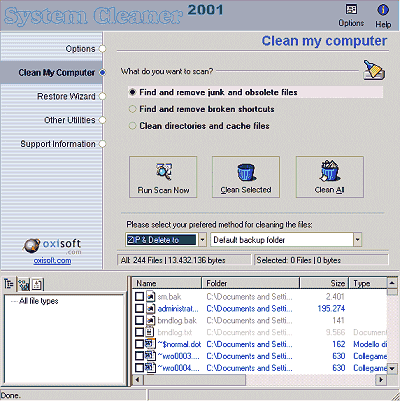Screen dimensions: 400x401
Task: Check the box for ~wo0003 file
Action: pyautogui.click(x=139, y=356)
